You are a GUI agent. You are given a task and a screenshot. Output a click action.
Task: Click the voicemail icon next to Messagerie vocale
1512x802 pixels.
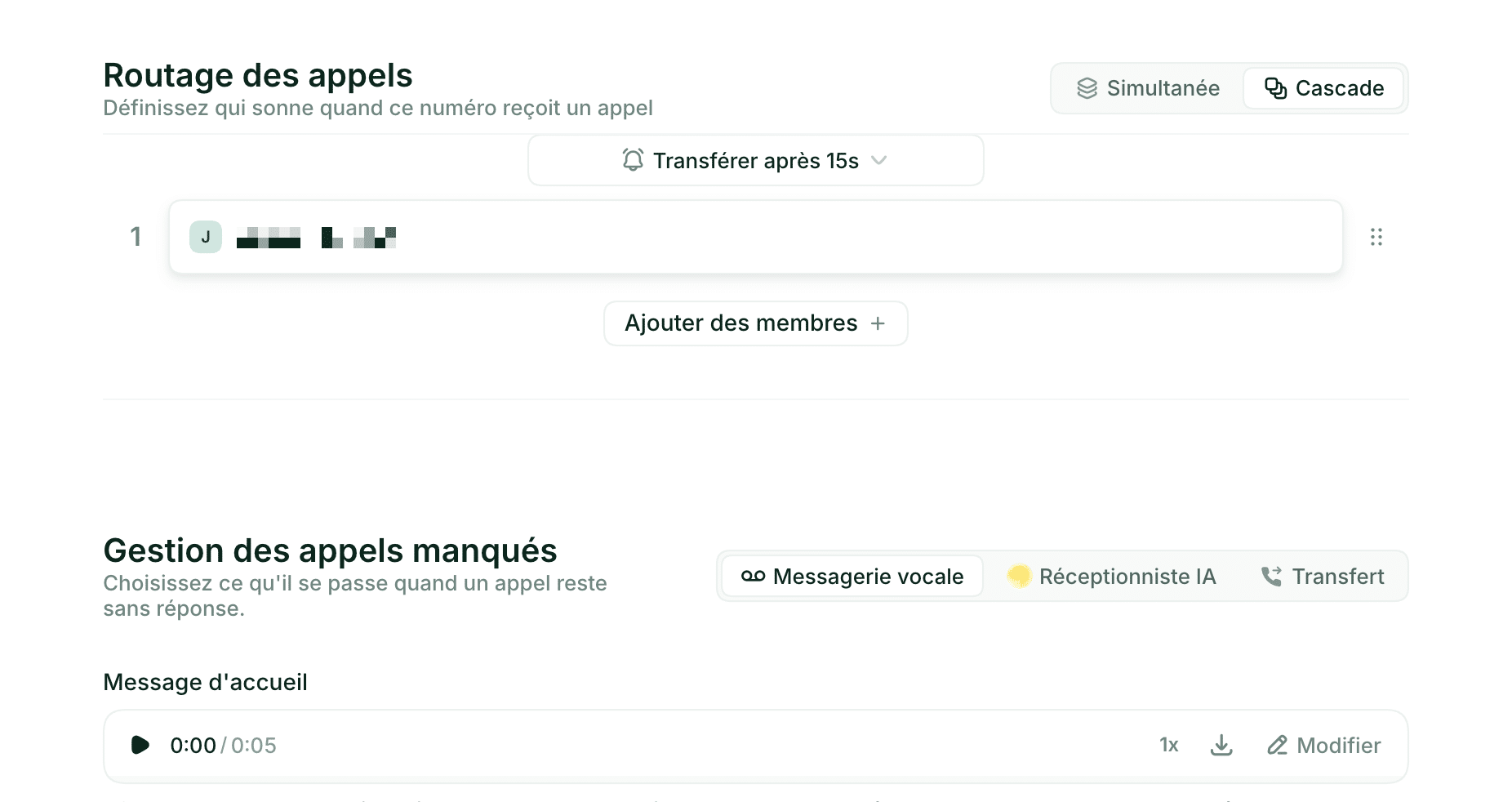pyautogui.click(x=753, y=577)
